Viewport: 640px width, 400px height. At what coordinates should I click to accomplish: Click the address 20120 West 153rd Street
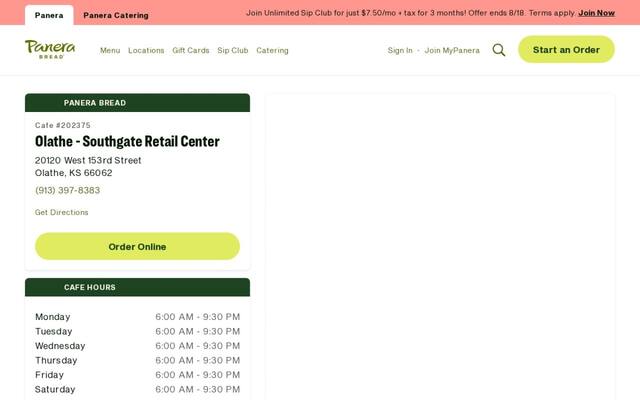pyautogui.click(x=88, y=160)
